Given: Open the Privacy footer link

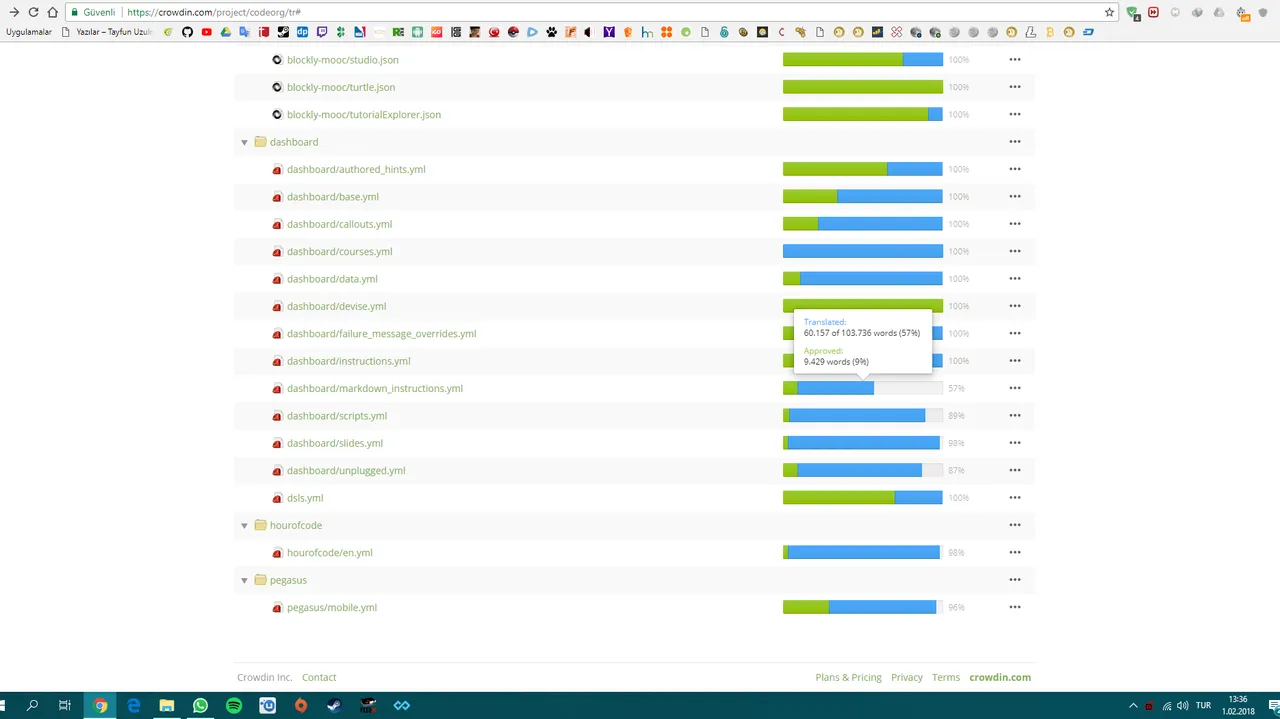Looking at the screenshot, I should pos(907,677).
